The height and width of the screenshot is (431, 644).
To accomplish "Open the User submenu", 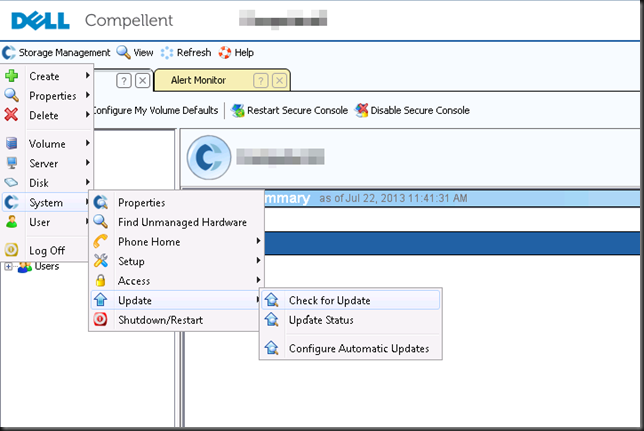I will (46, 222).
